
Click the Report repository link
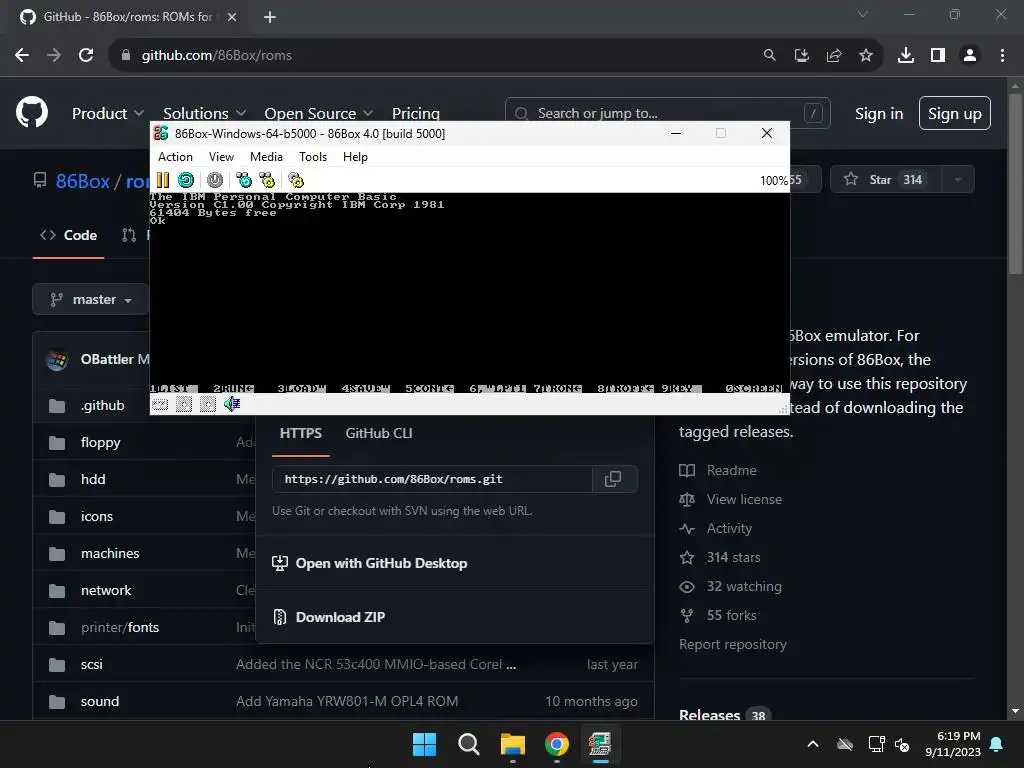click(x=733, y=644)
